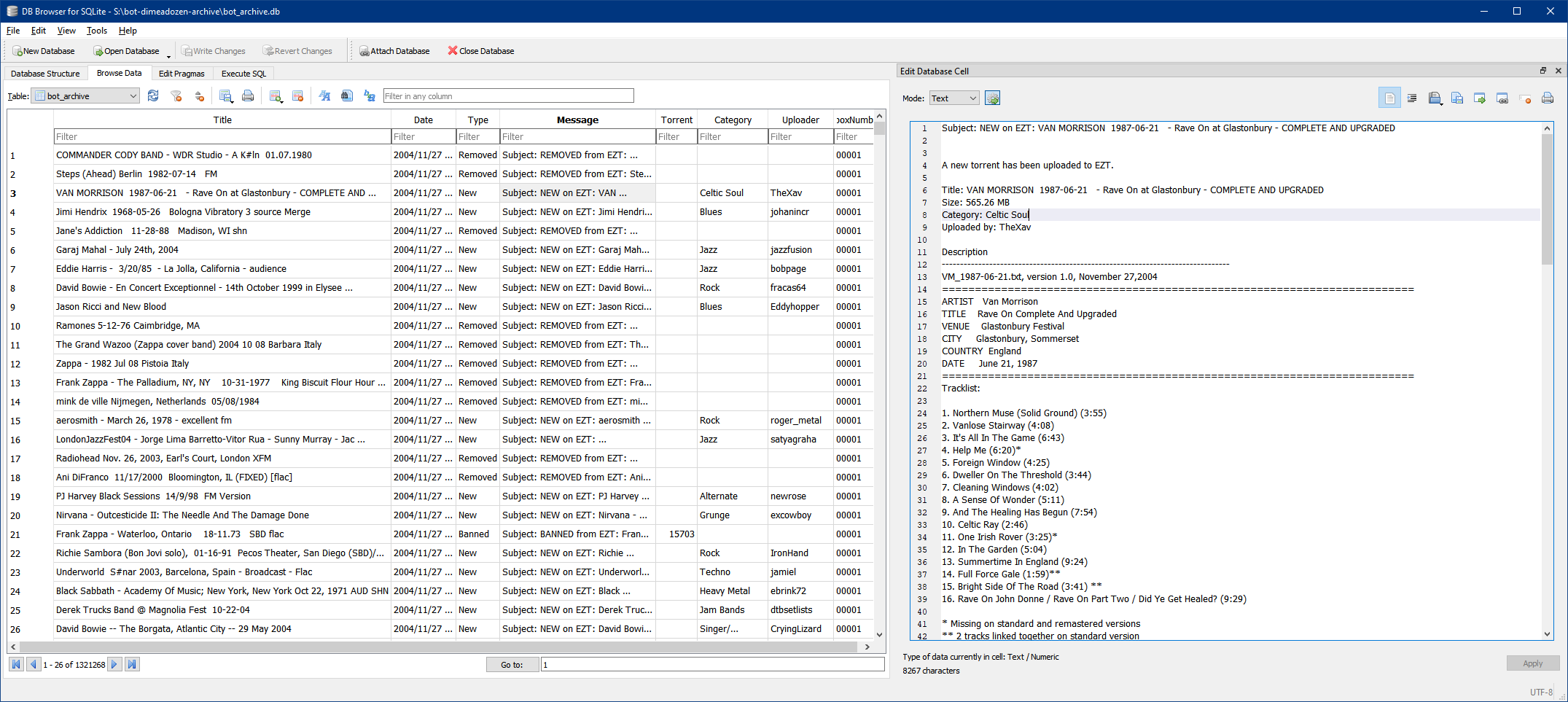Viewport: 1568px width, 702px height.
Task: Open the Tools menu
Action: 96,31
